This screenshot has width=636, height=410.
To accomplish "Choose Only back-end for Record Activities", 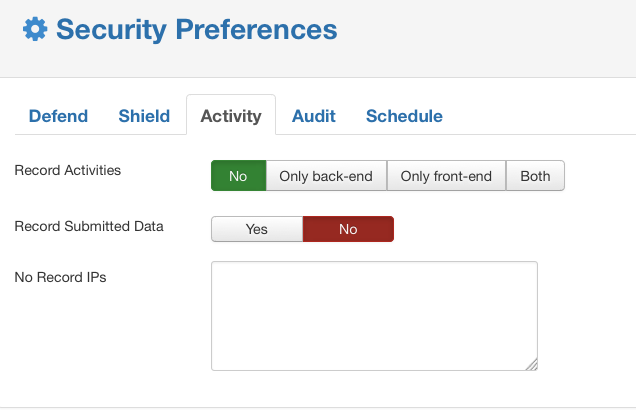I will (326, 176).
